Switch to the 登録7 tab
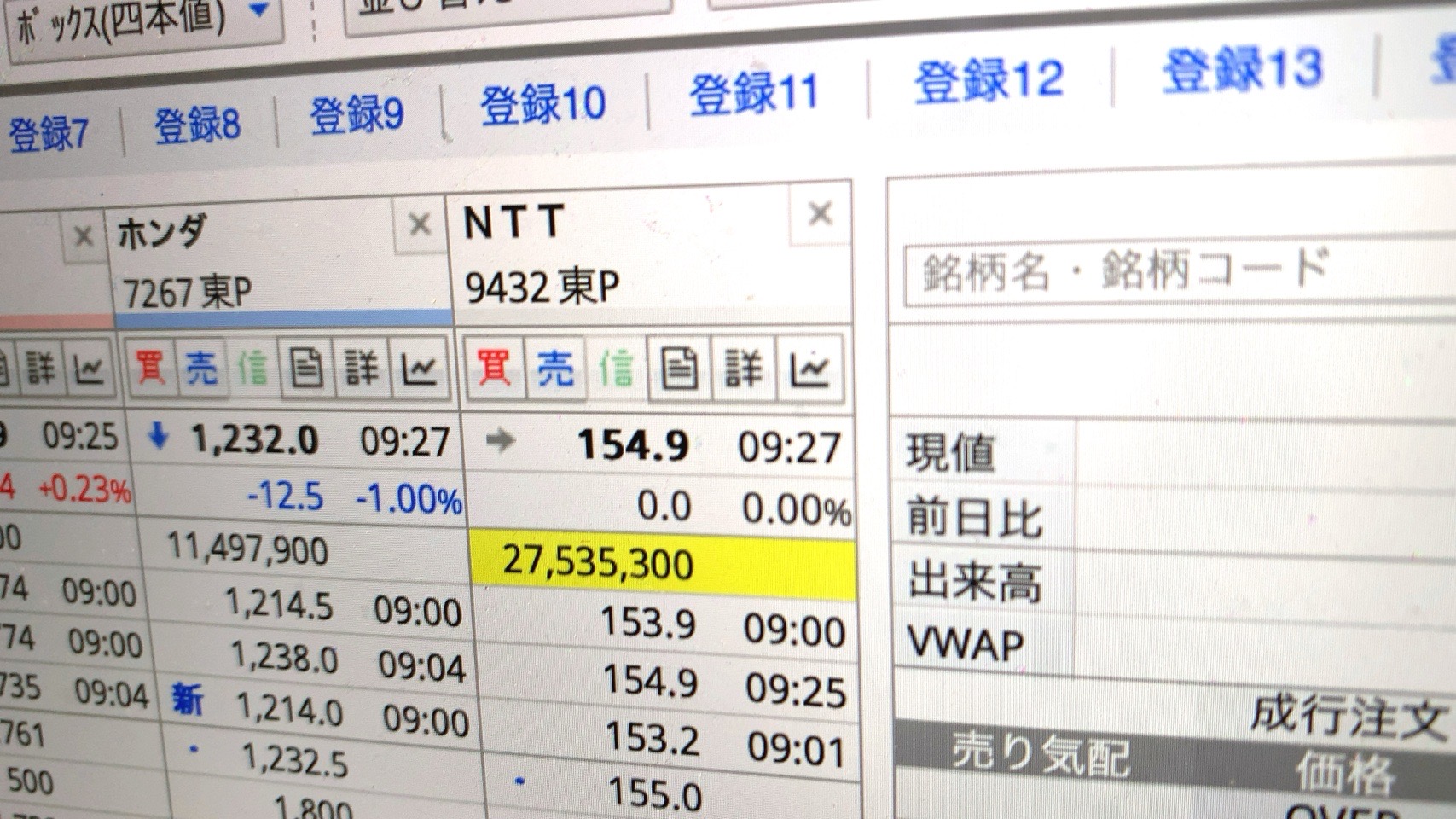 point(49,135)
